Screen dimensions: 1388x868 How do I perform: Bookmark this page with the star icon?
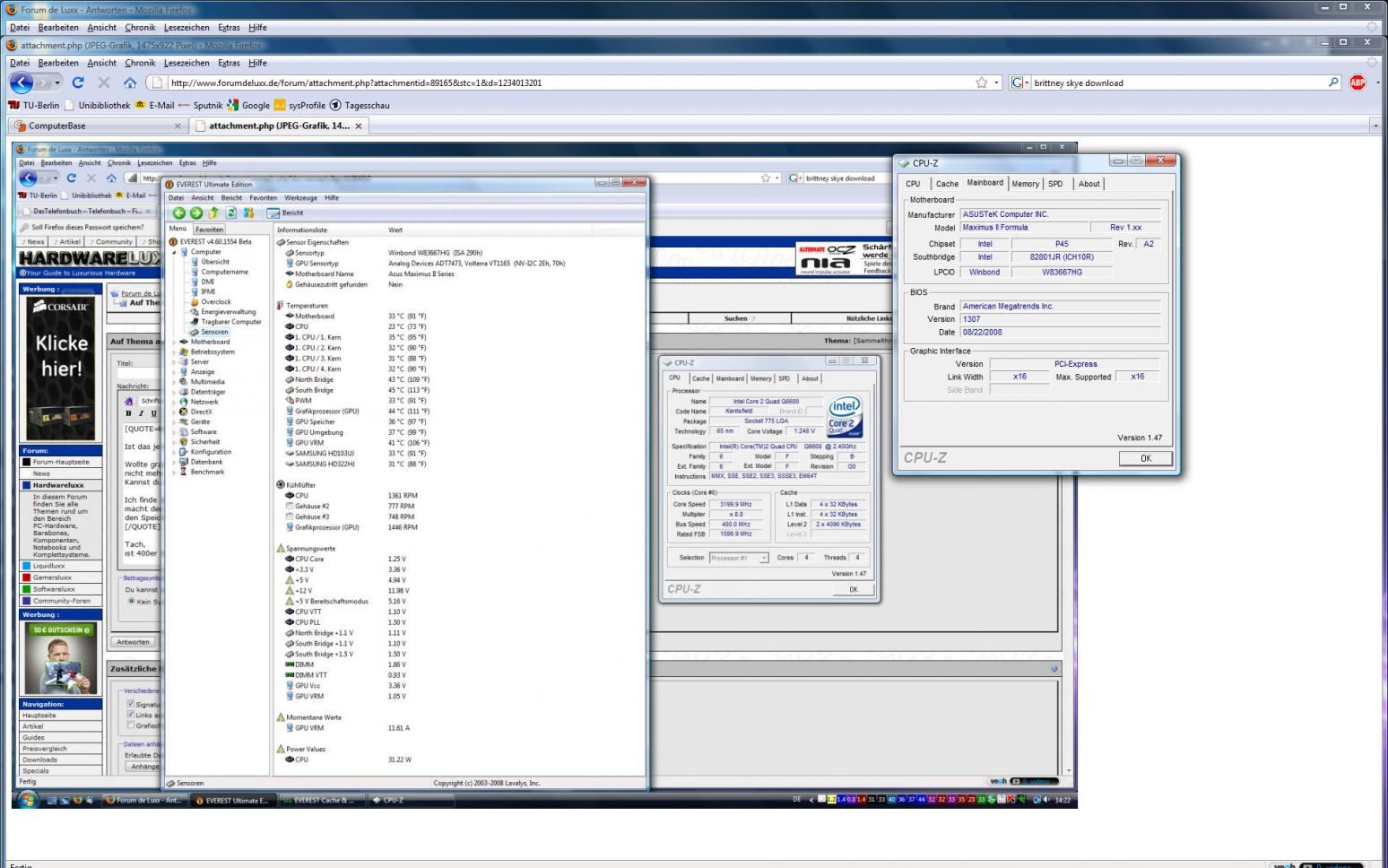(982, 82)
